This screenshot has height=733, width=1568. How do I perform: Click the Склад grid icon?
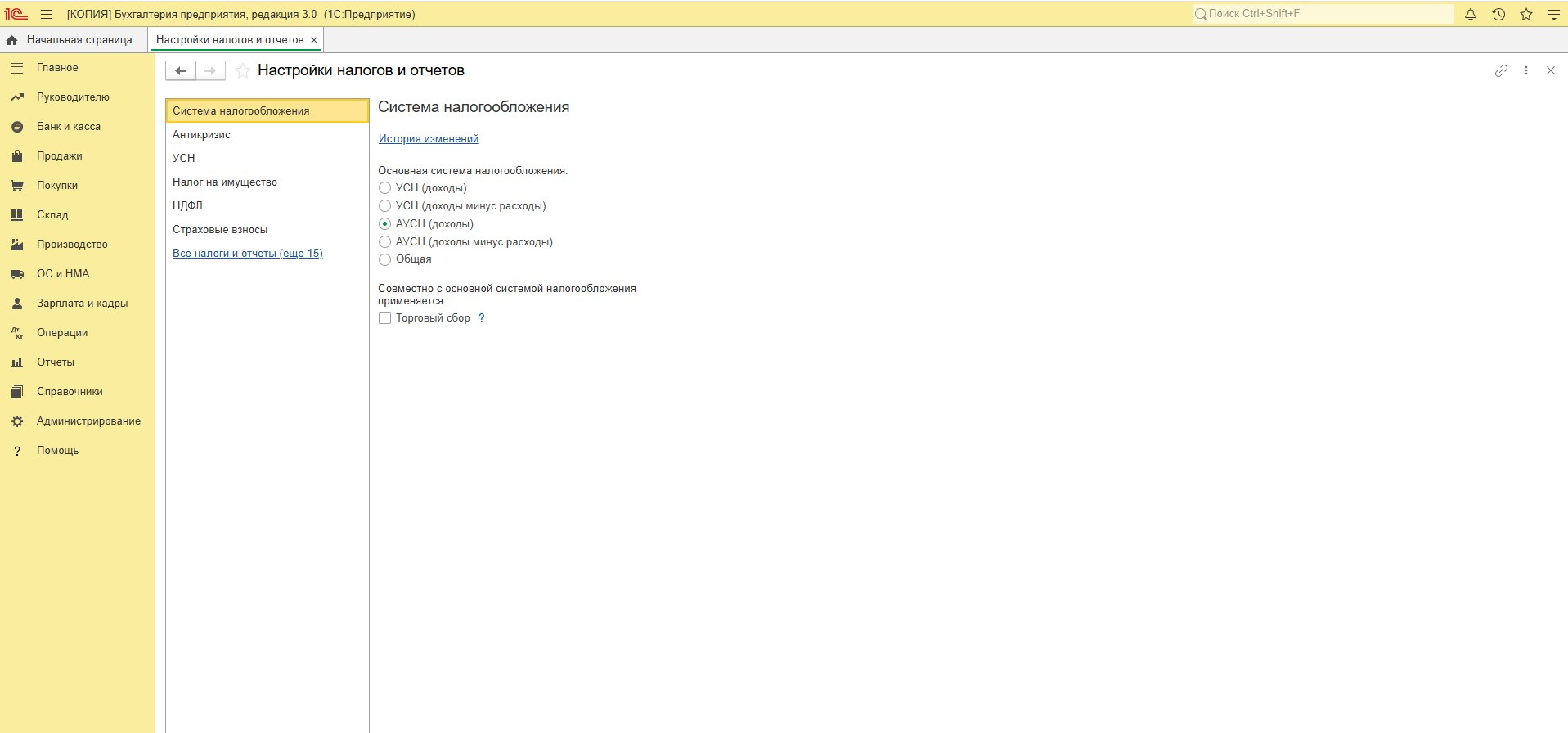(17, 215)
